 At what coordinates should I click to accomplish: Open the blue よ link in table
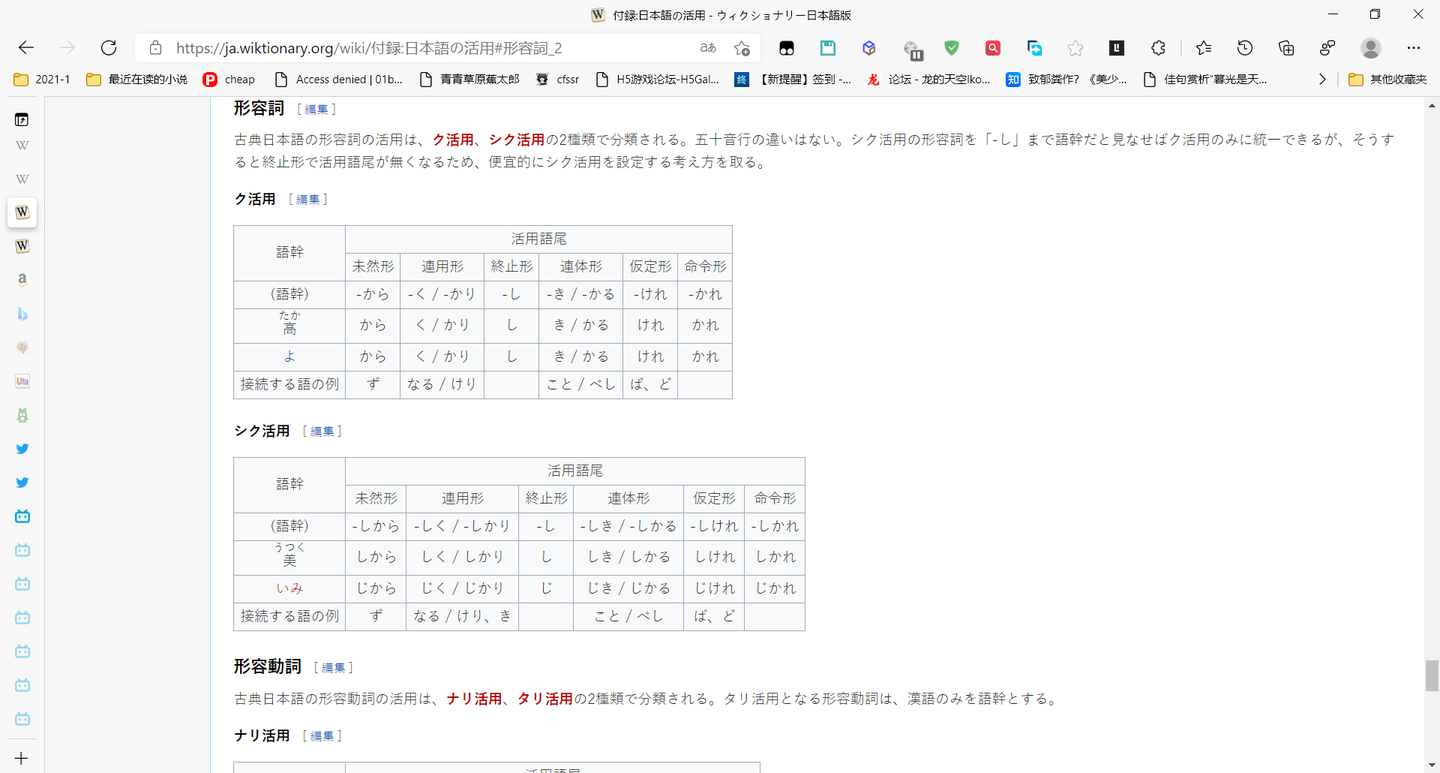pos(290,357)
